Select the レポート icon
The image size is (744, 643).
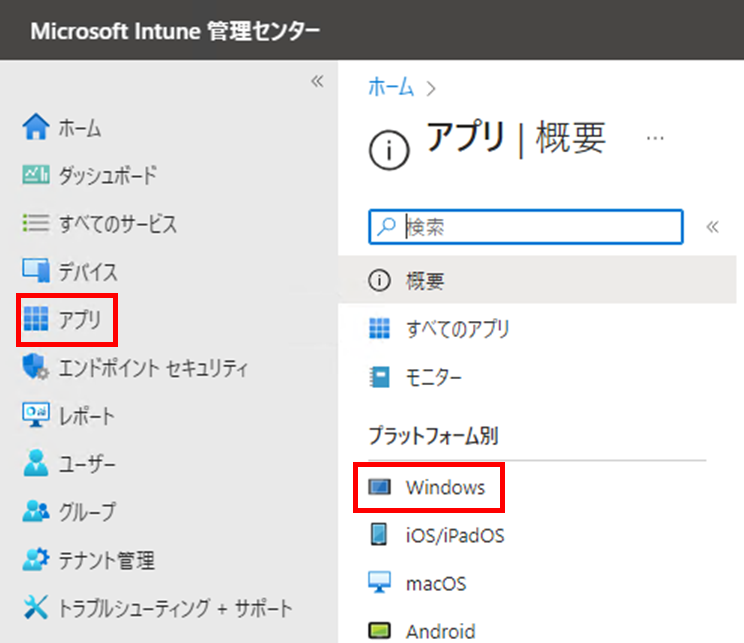coord(36,415)
